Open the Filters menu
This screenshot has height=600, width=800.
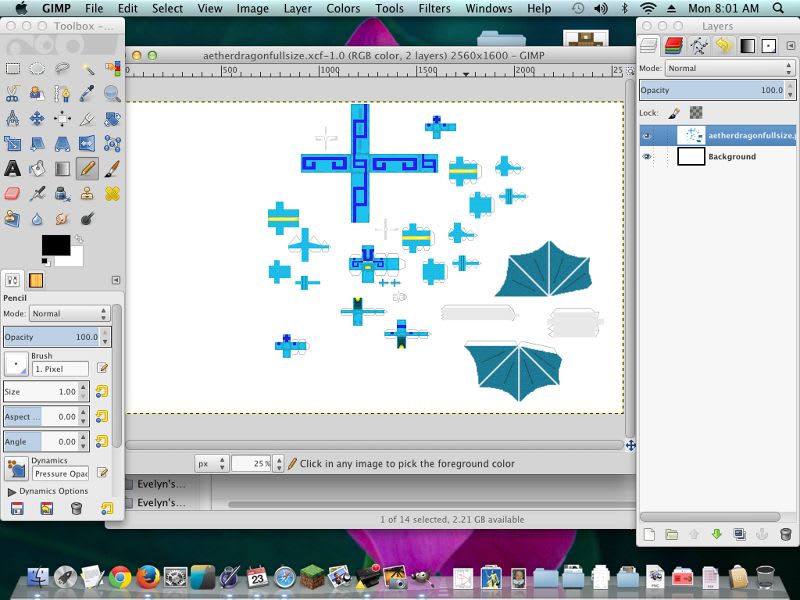pyautogui.click(x=434, y=9)
